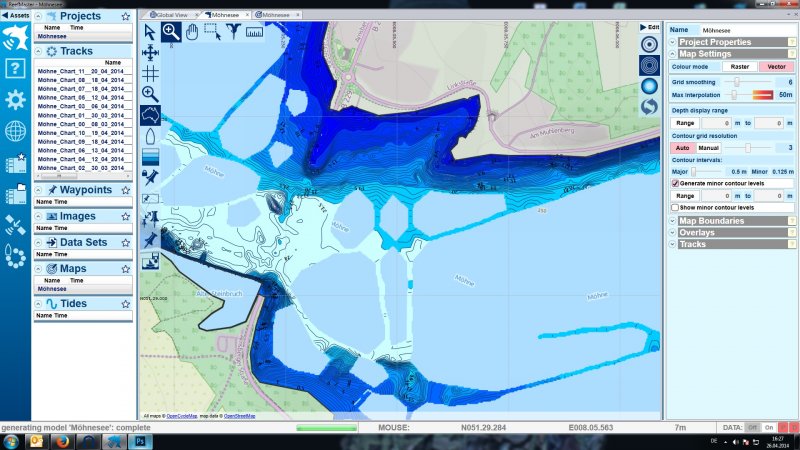Select the arrow pointer tool
The image size is (800, 450).
150,32
